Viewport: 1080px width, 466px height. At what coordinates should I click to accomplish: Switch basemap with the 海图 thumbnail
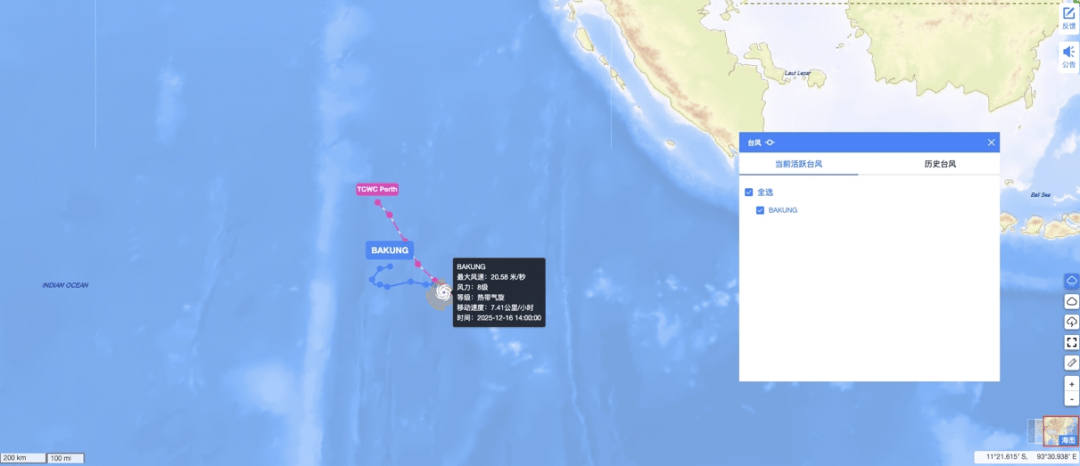(x=1061, y=432)
